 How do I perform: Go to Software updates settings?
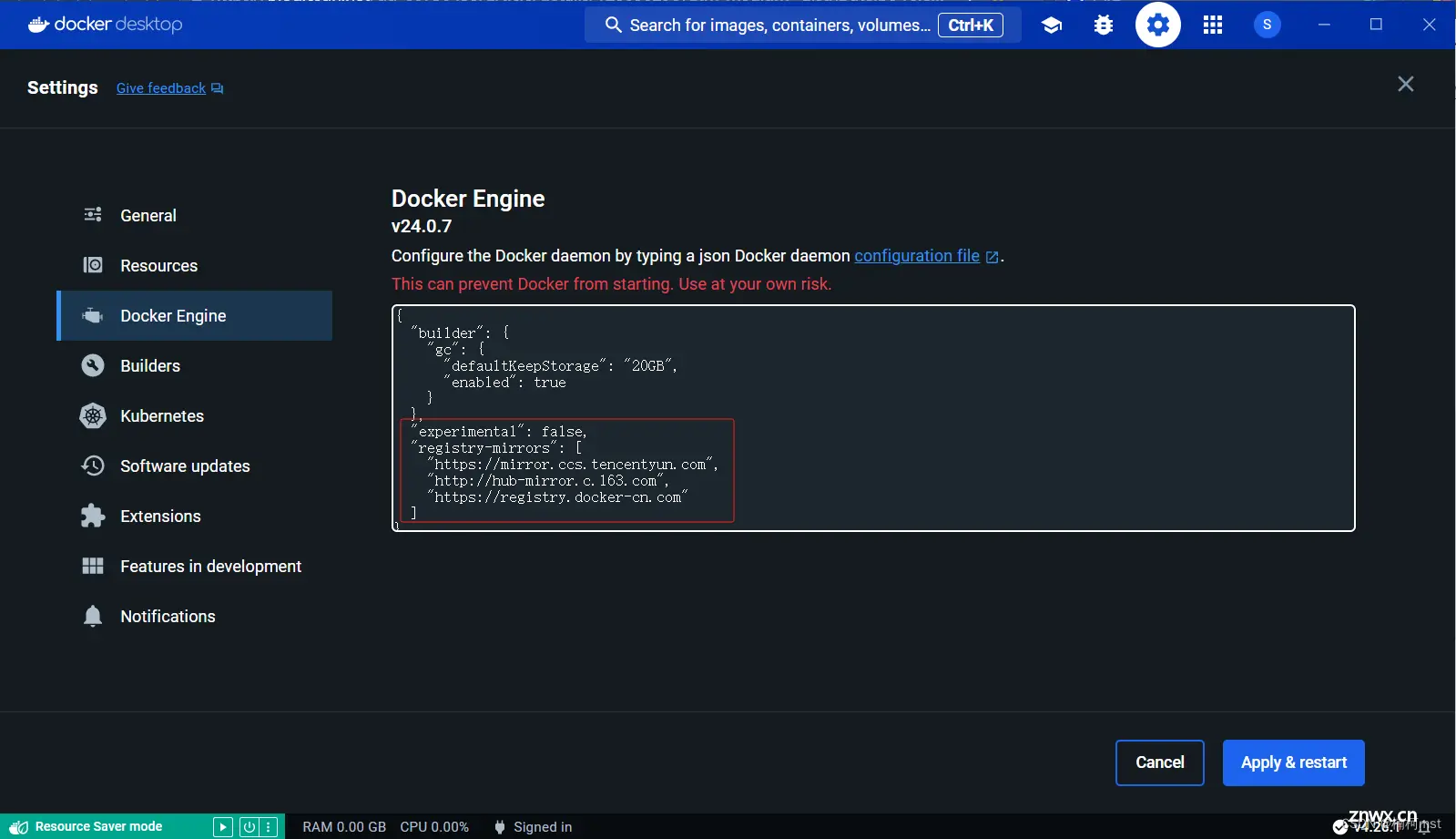point(194,466)
